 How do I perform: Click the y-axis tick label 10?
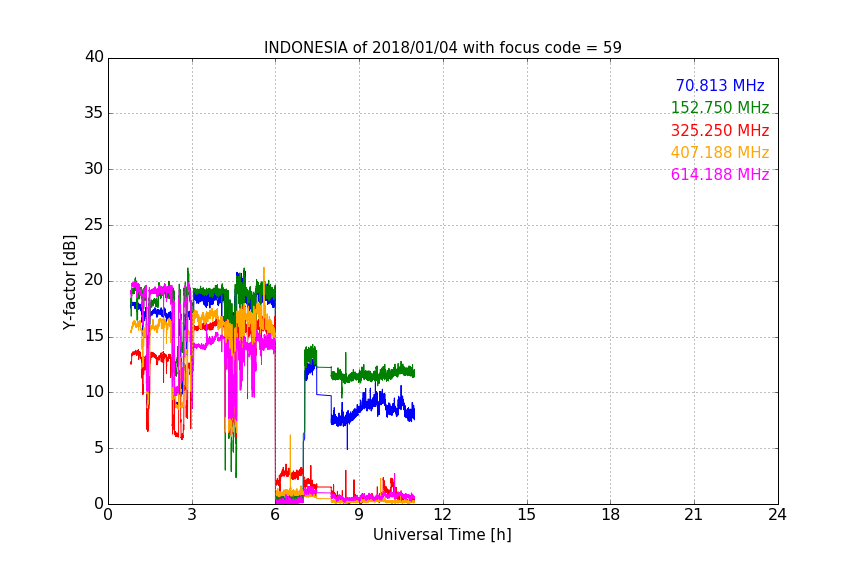[94, 392]
